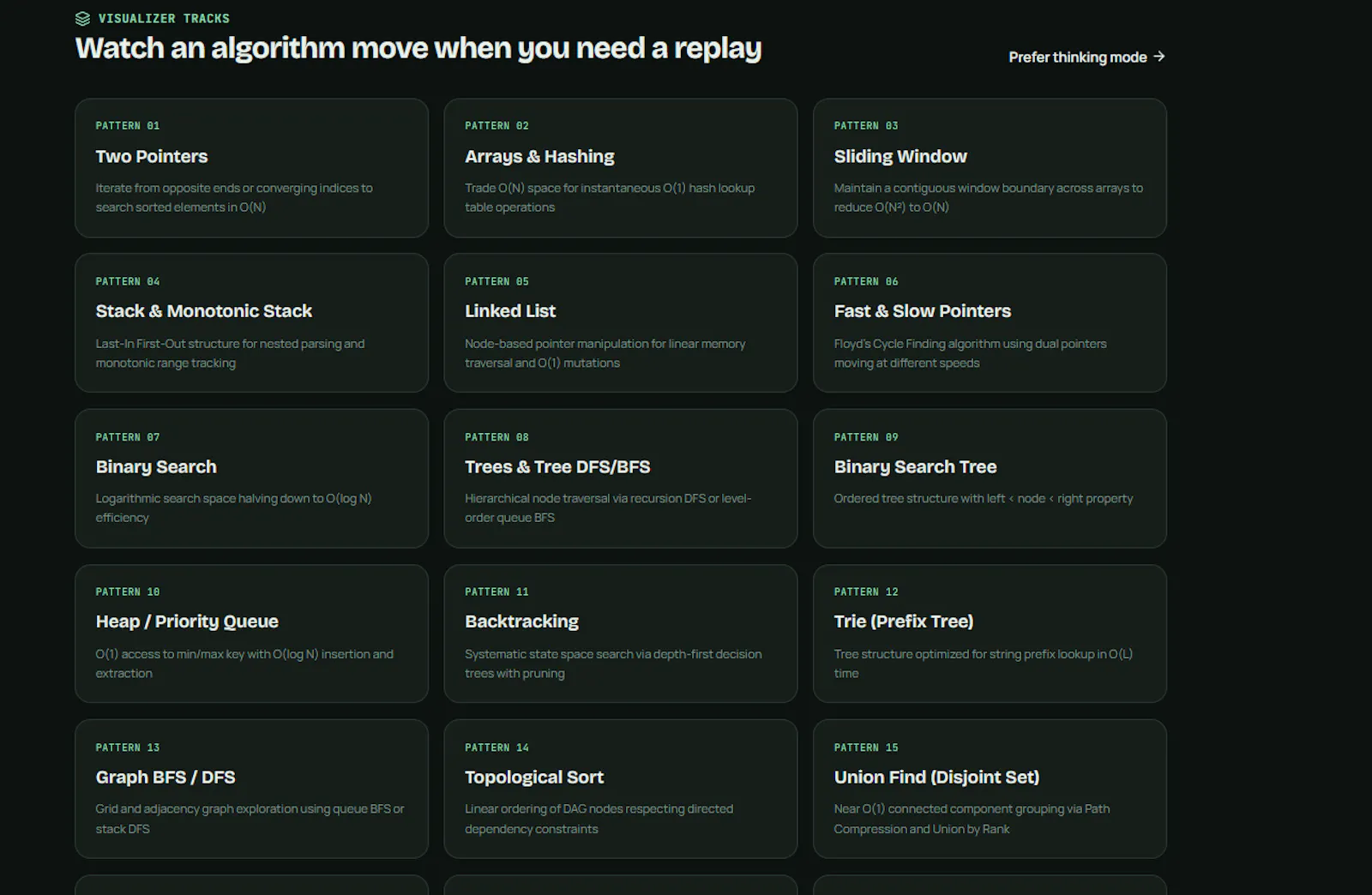This screenshot has height=895, width=1372.
Task: Click the 'PATTERN 03' label
Action: pos(866,126)
